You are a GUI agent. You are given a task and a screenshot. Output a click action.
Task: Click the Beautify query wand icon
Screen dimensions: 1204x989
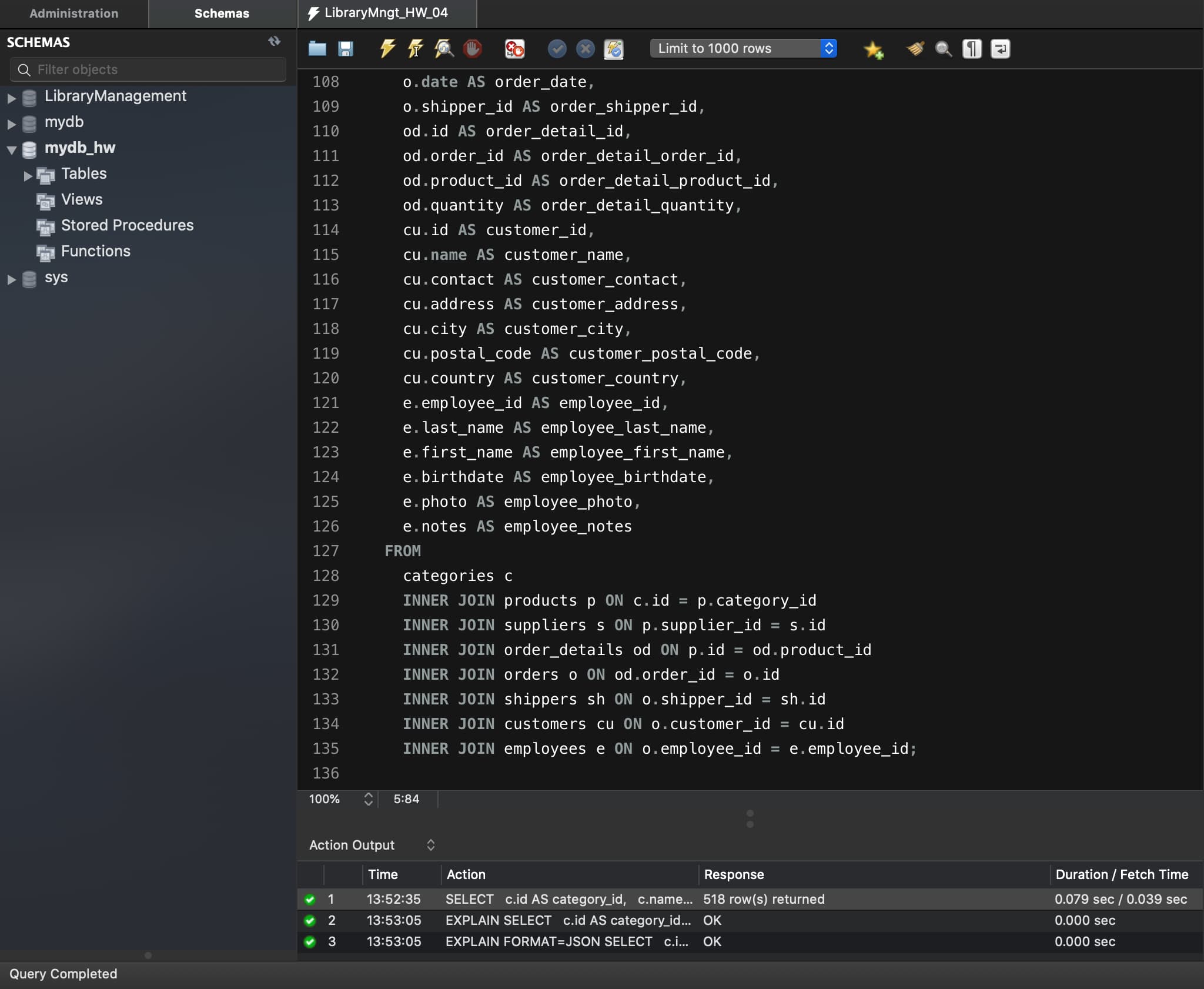(x=913, y=47)
